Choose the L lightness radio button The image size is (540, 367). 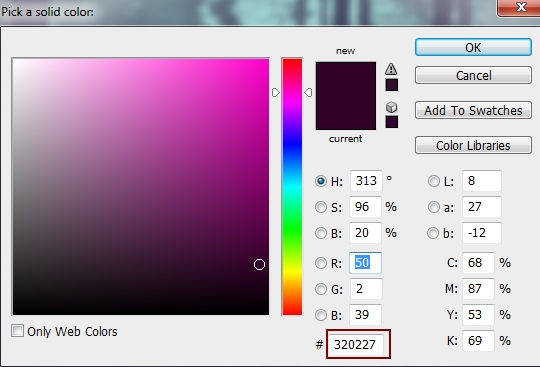click(x=434, y=181)
